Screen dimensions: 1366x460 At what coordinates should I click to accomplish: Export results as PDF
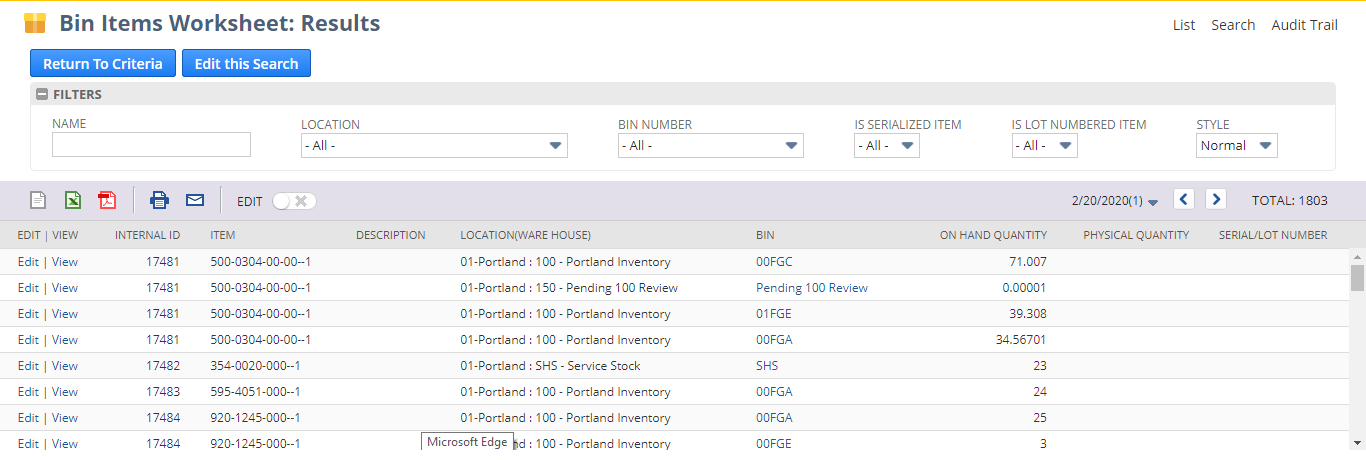point(107,200)
